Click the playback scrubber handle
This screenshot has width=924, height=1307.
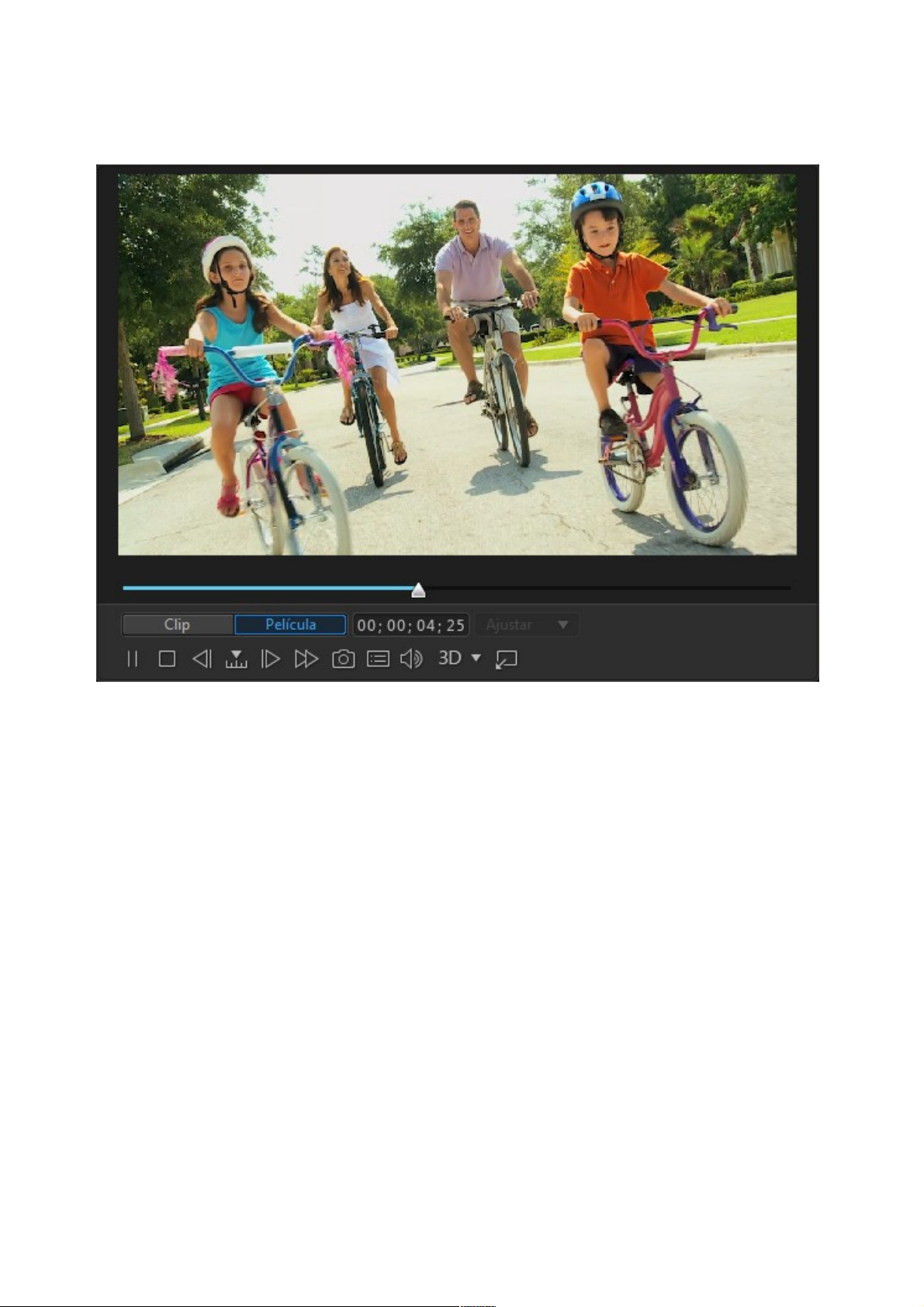click(x=418, y=590)
